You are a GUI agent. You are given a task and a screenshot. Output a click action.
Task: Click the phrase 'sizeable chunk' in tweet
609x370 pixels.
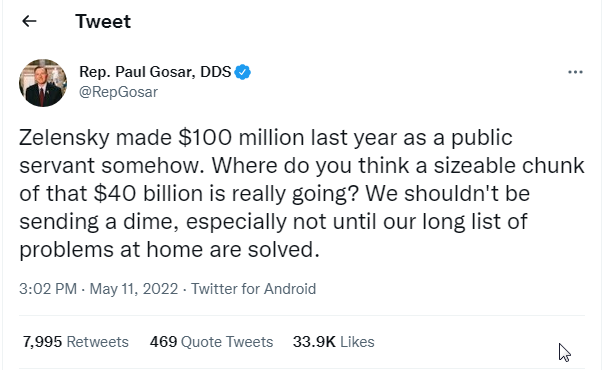click(509, 165)
